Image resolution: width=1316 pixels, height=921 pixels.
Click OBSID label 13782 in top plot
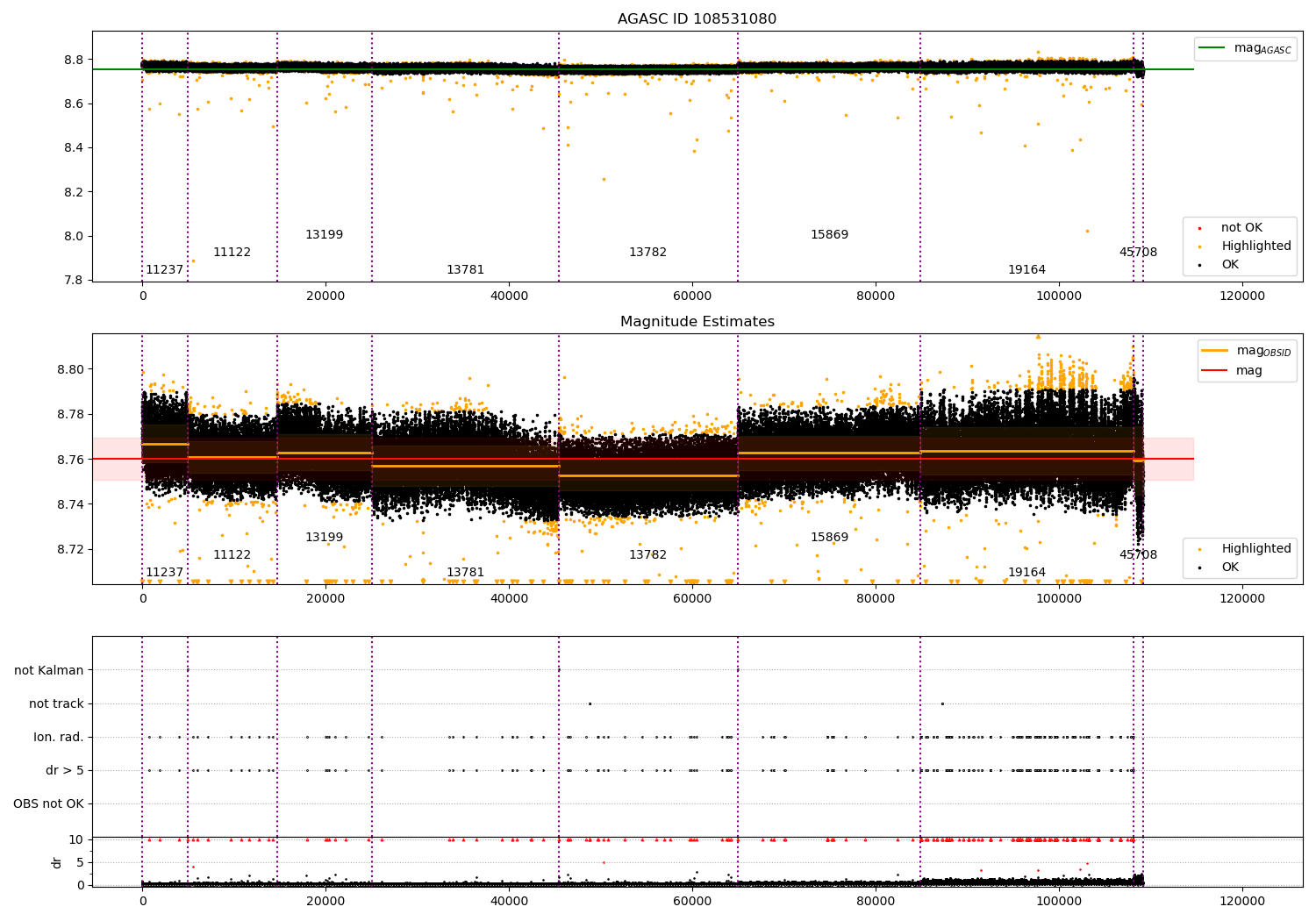click(x=647, y=253)
